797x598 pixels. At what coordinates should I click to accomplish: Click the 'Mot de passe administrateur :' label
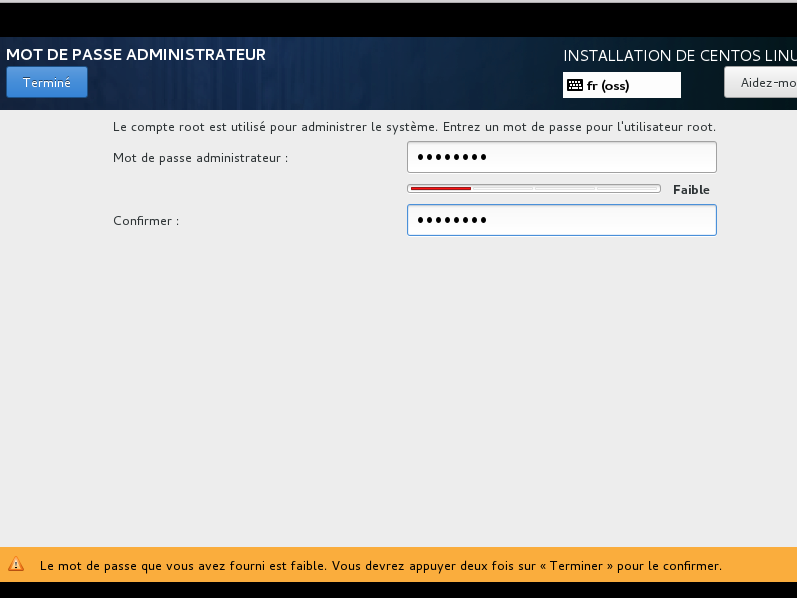tap(201, 158)
